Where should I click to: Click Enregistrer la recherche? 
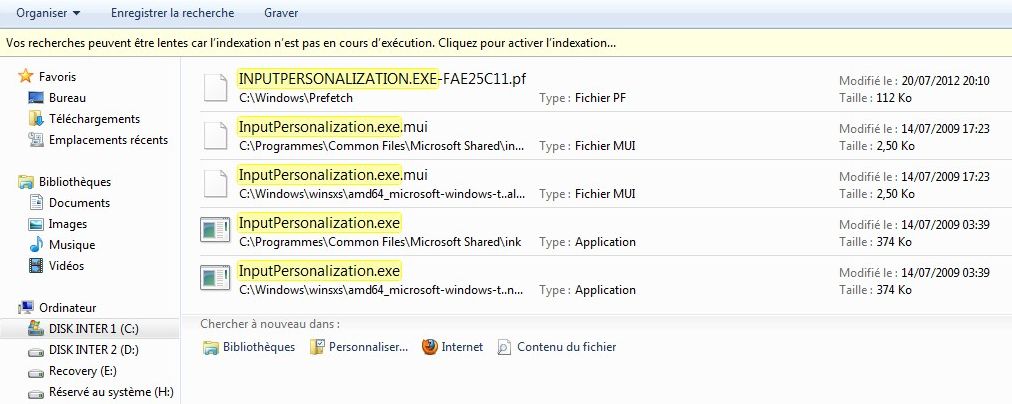coord(172,13)
